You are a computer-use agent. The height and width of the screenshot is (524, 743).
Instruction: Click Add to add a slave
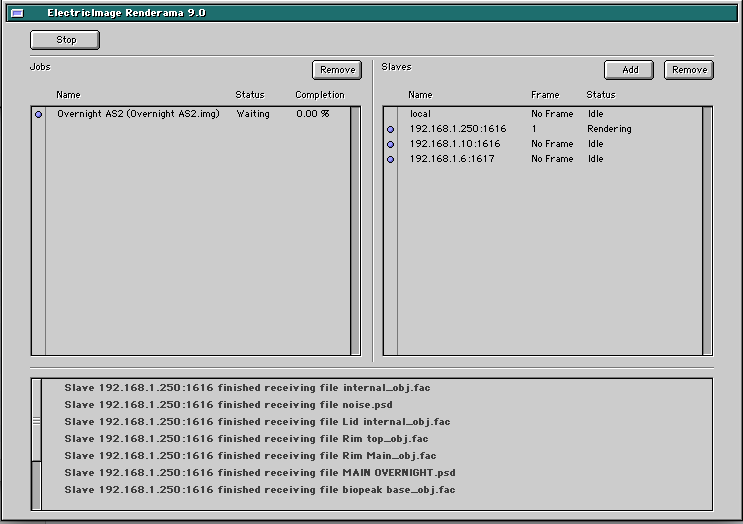coord(629,70)
